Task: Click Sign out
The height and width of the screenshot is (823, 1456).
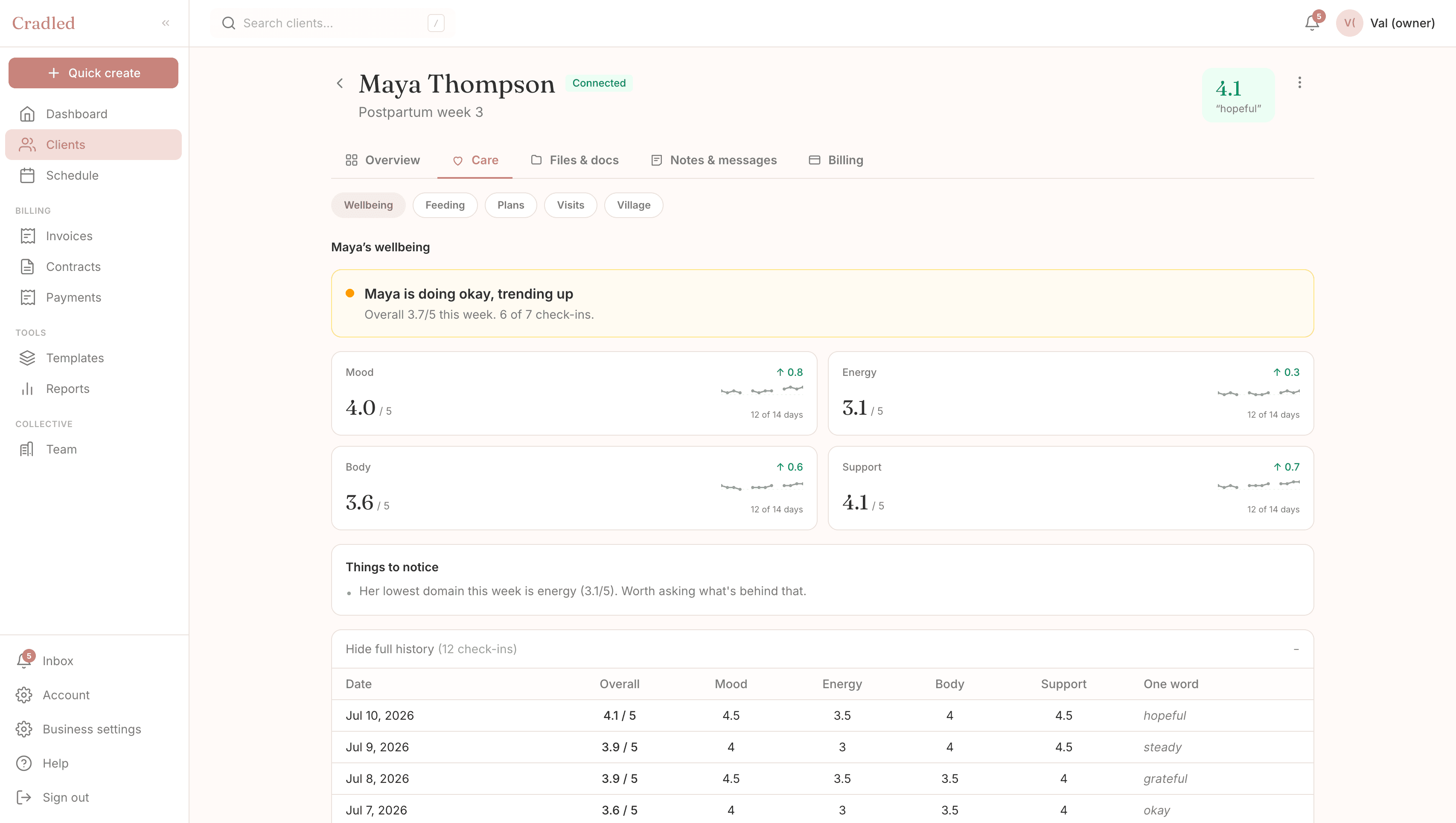Action: click(93, 797)
